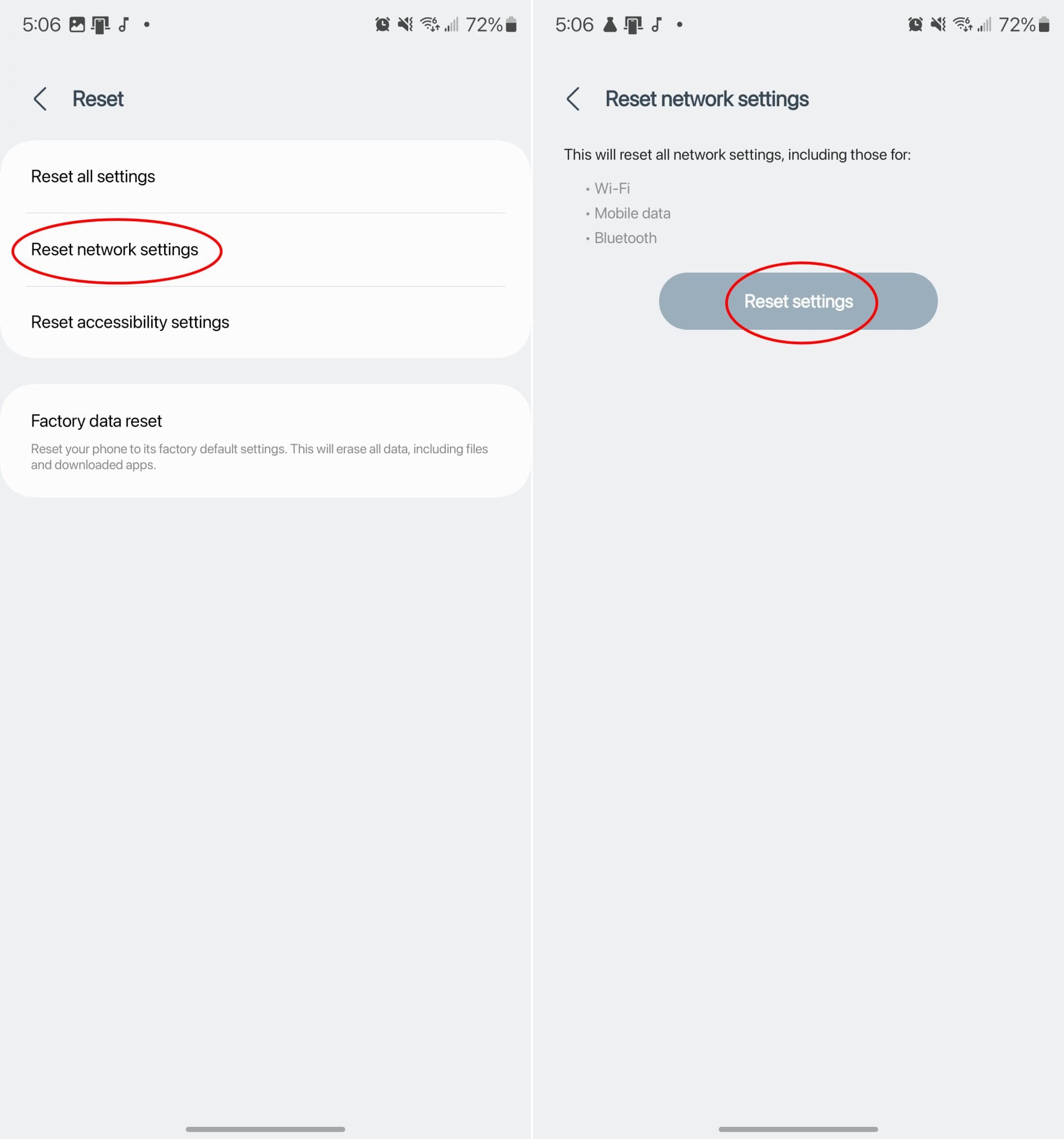Open the circled Reset network settings entry
The image size is (1064, 1139).
click(x=115, y=250)
